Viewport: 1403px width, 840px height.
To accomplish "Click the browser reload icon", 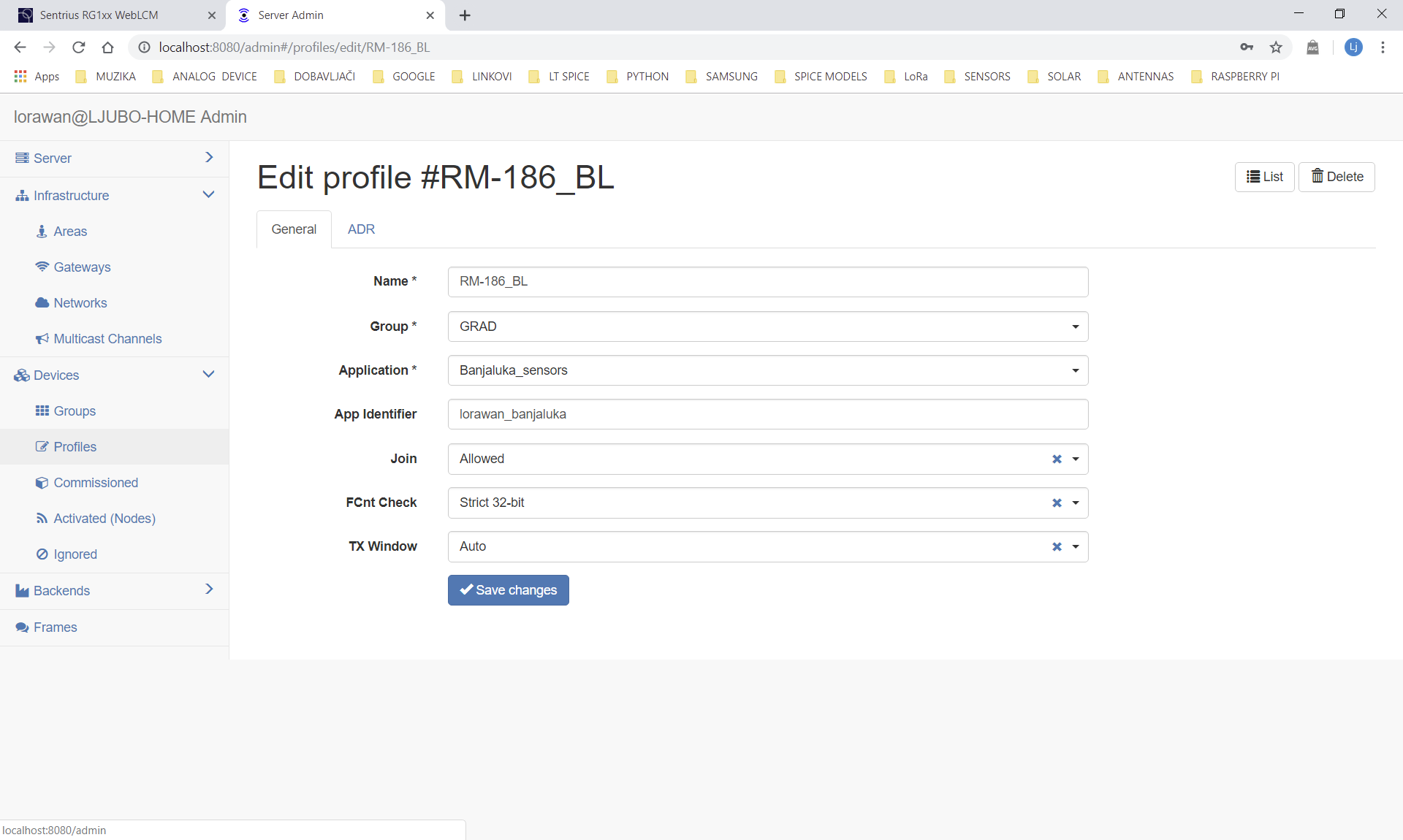I will (79, 47).
